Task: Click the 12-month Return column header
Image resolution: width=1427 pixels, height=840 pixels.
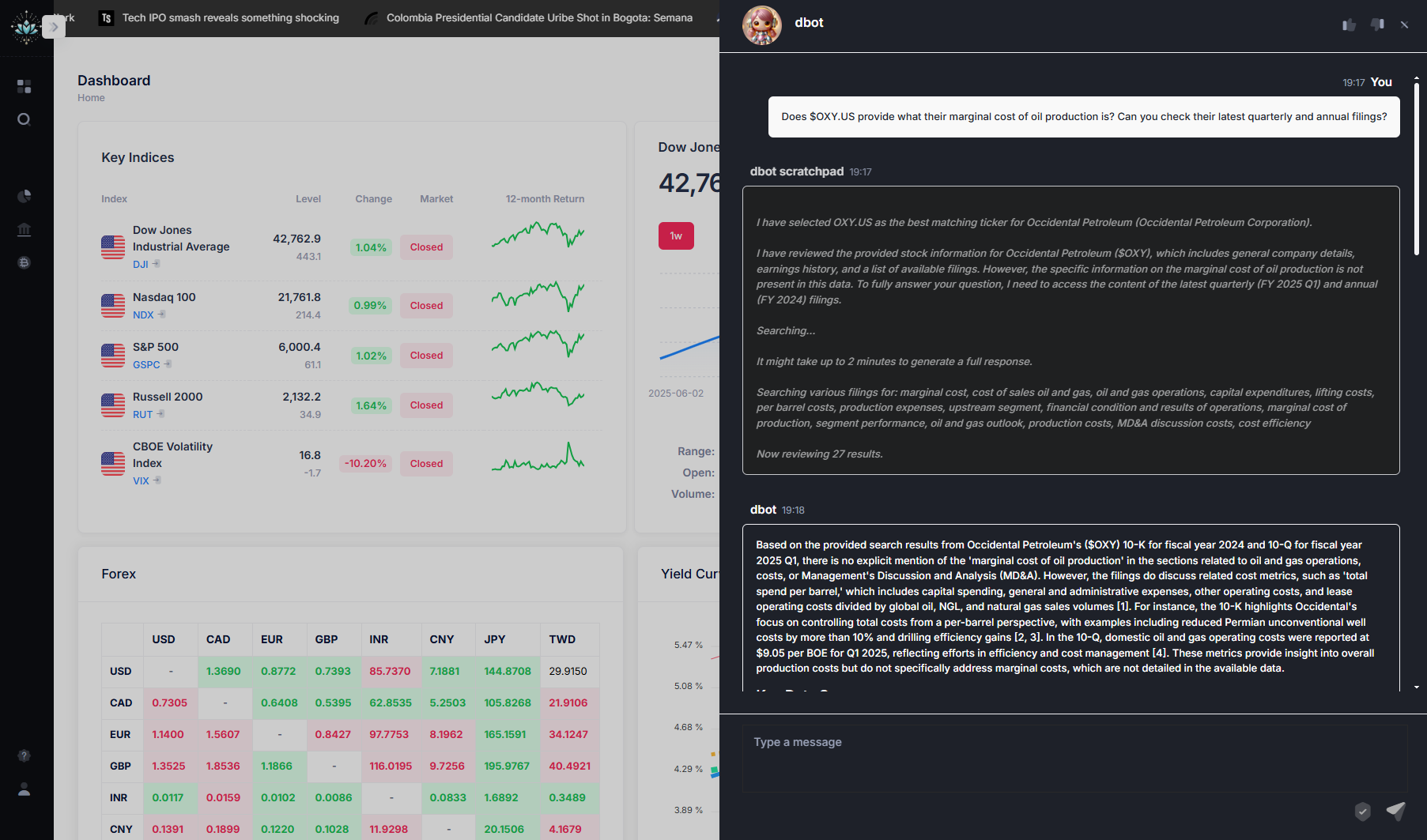Action: click(x=545, y=198)
